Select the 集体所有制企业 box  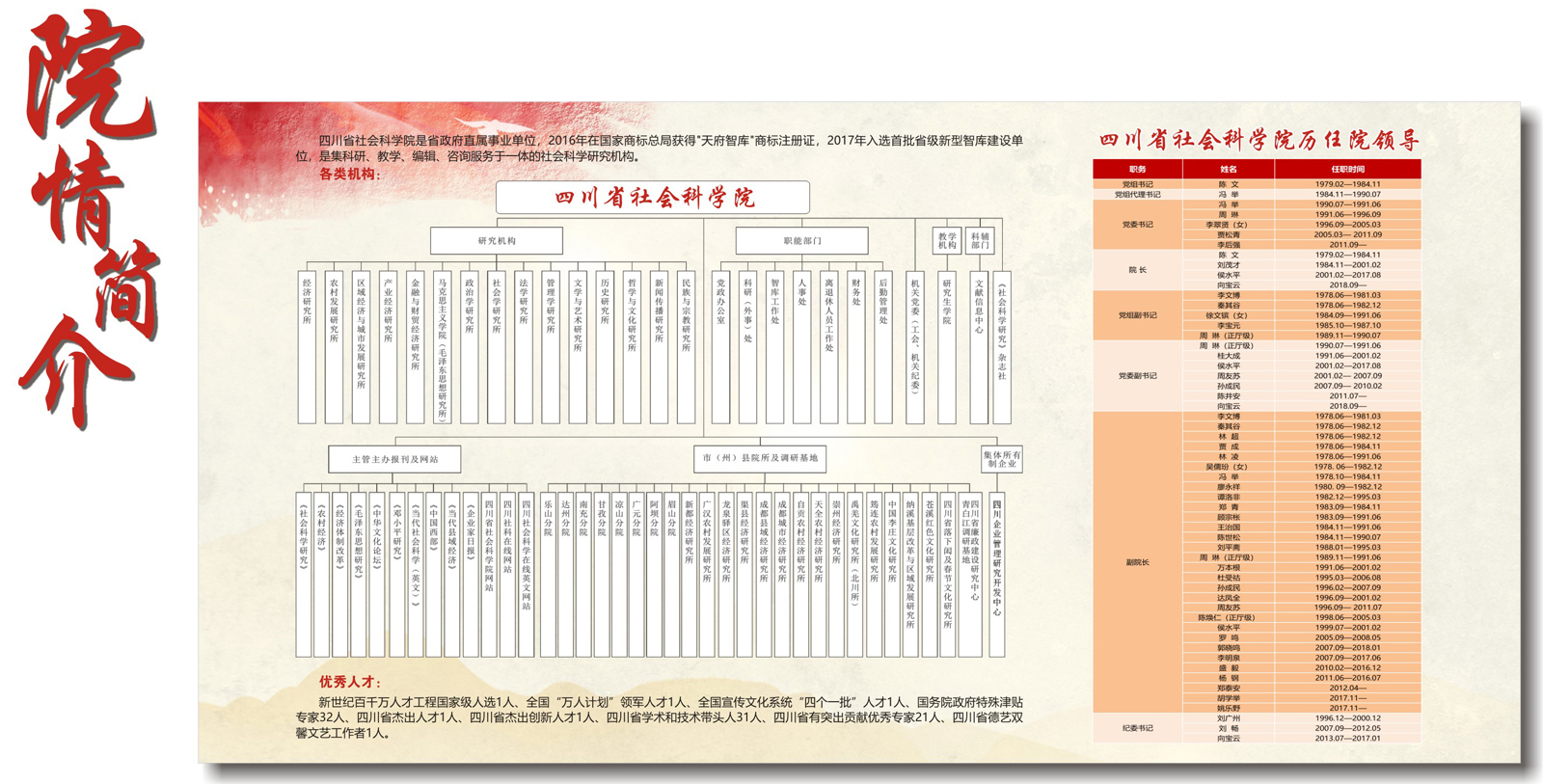(x=1002, y=459)
